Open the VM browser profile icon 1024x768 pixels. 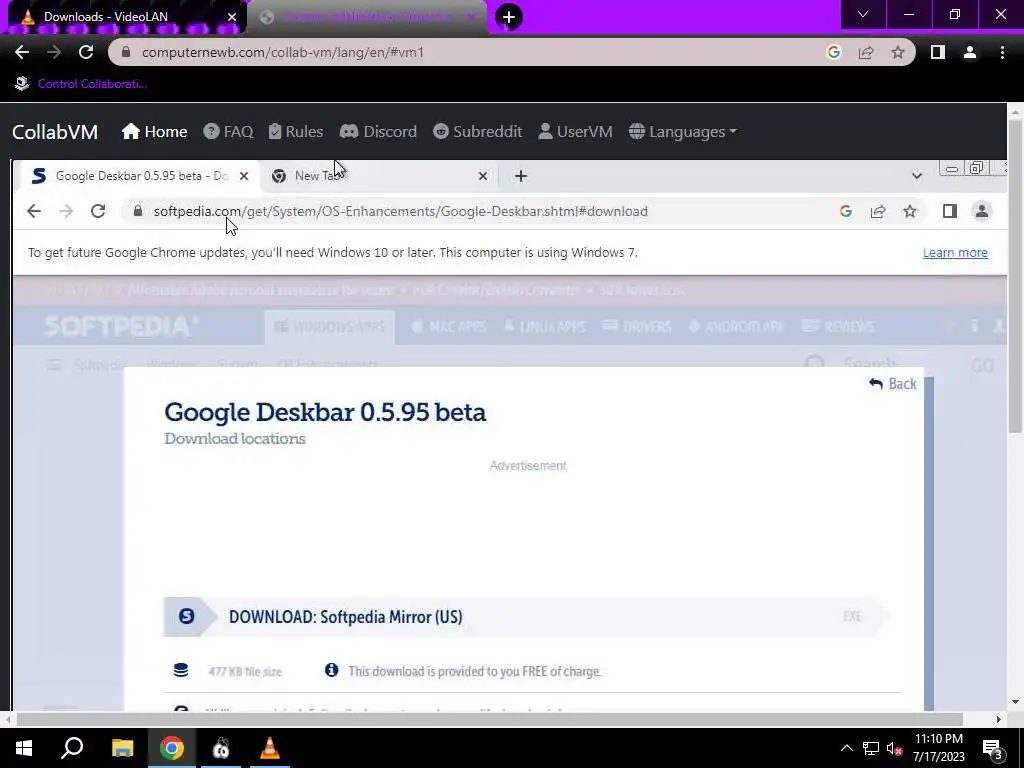coord(982,211)
